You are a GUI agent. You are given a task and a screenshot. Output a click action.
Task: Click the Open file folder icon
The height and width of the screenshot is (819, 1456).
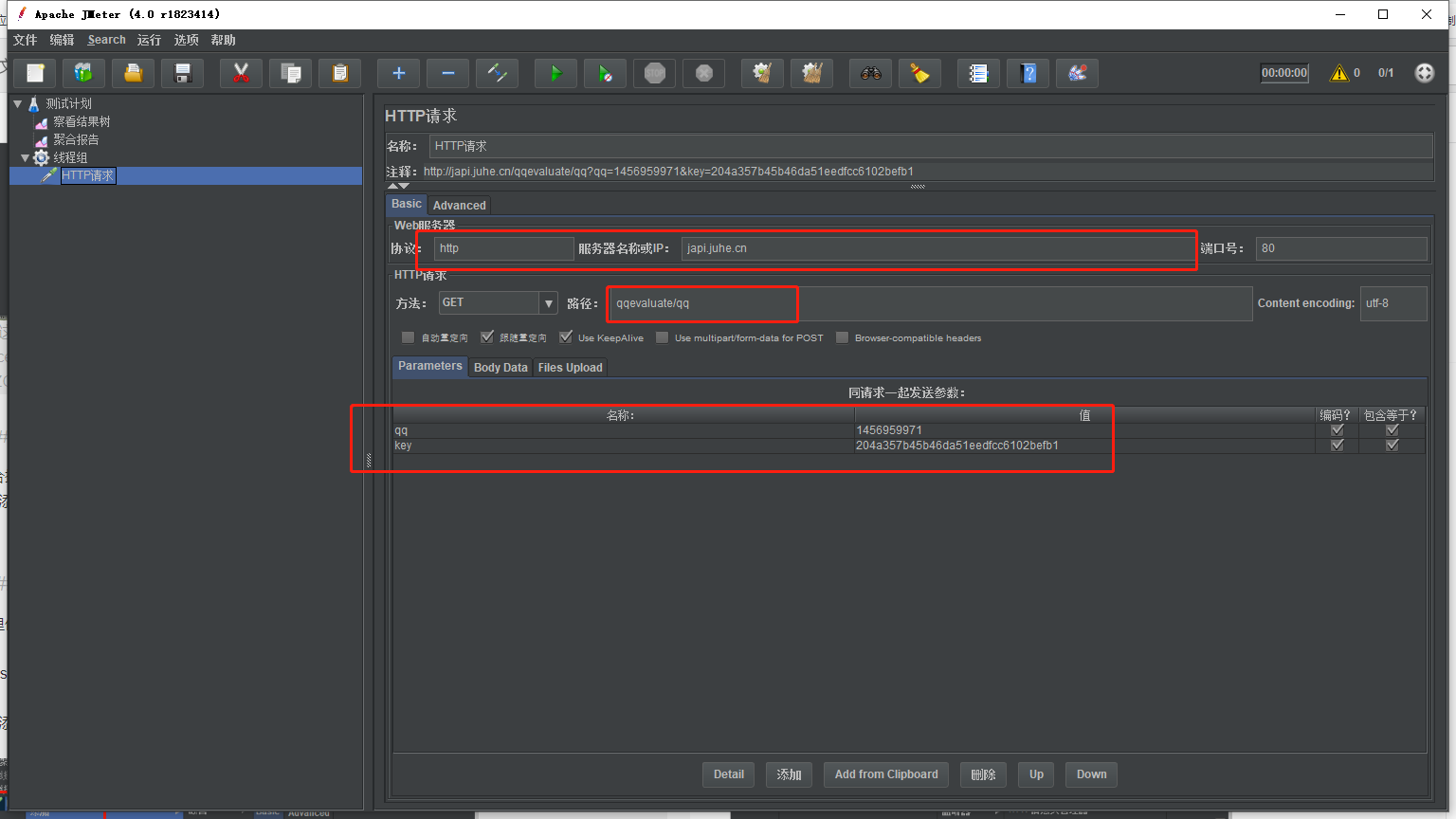click(134, 73)
